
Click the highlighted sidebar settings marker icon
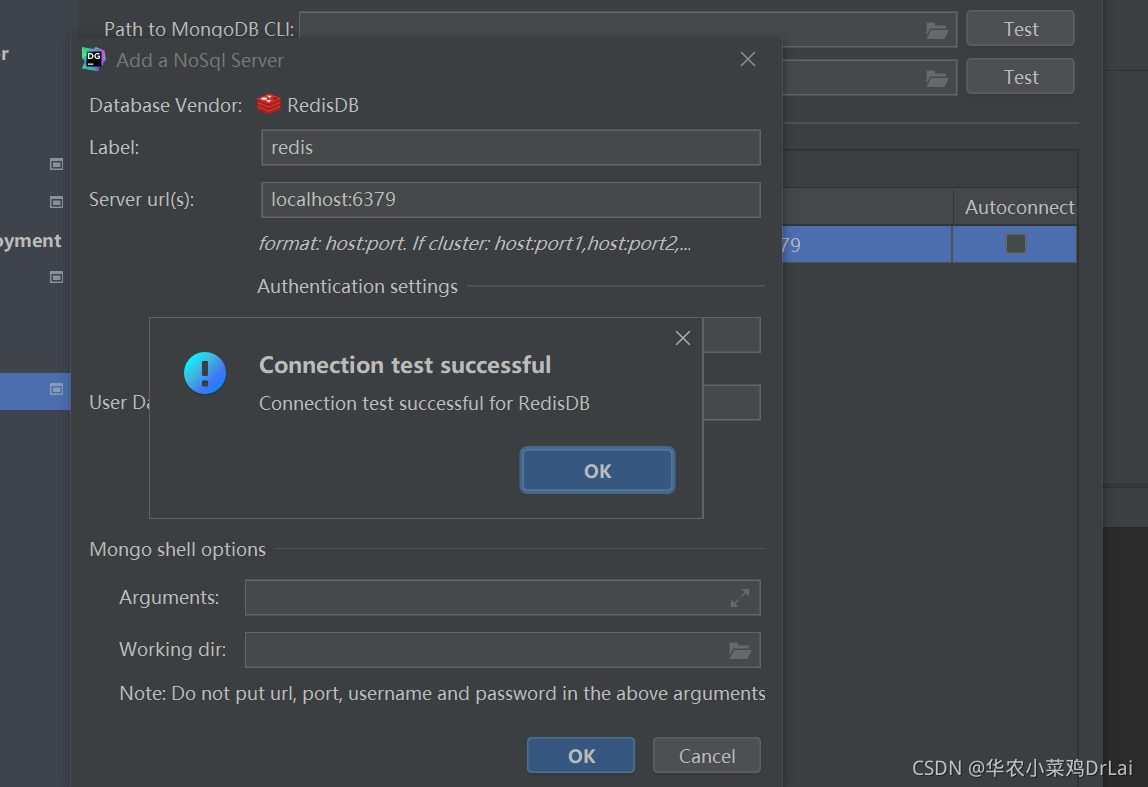[56, 389]
